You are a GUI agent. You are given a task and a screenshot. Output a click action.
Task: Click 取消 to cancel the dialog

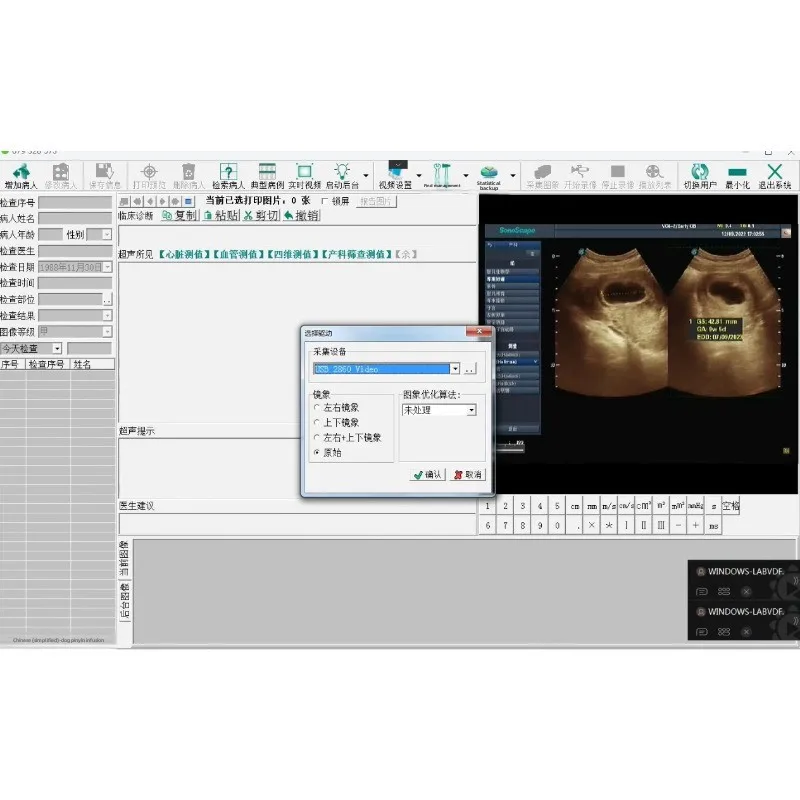pos(467,474)
